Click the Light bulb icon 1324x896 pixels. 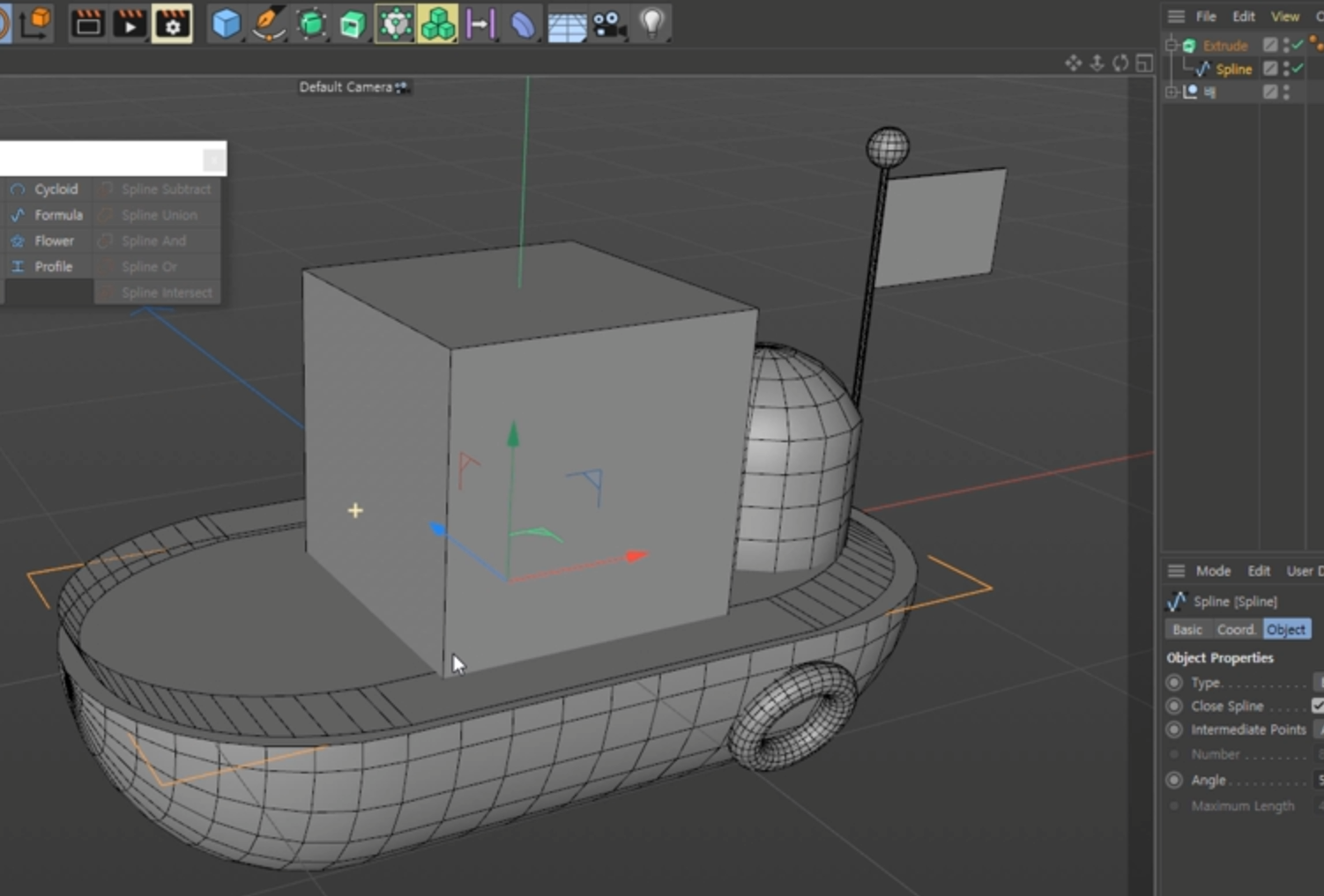pos(651,23)
